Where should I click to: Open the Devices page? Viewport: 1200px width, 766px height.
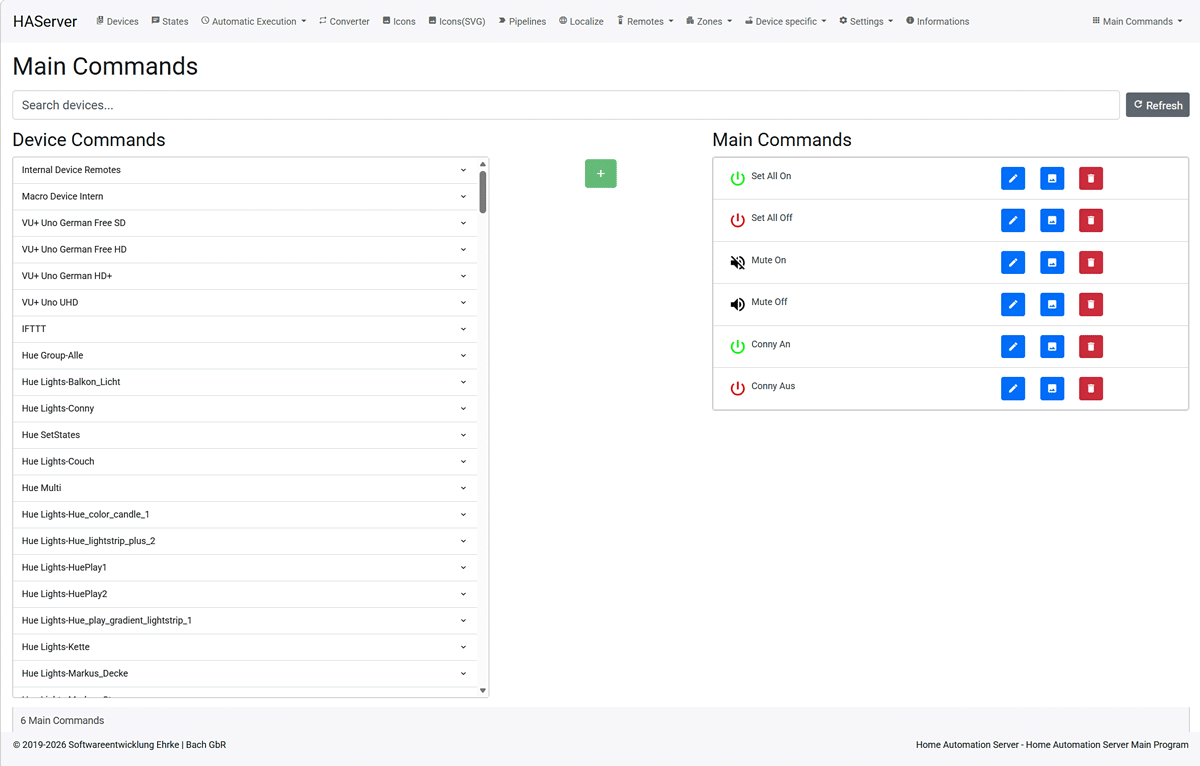pyautogui.click(x=117, y=21)
